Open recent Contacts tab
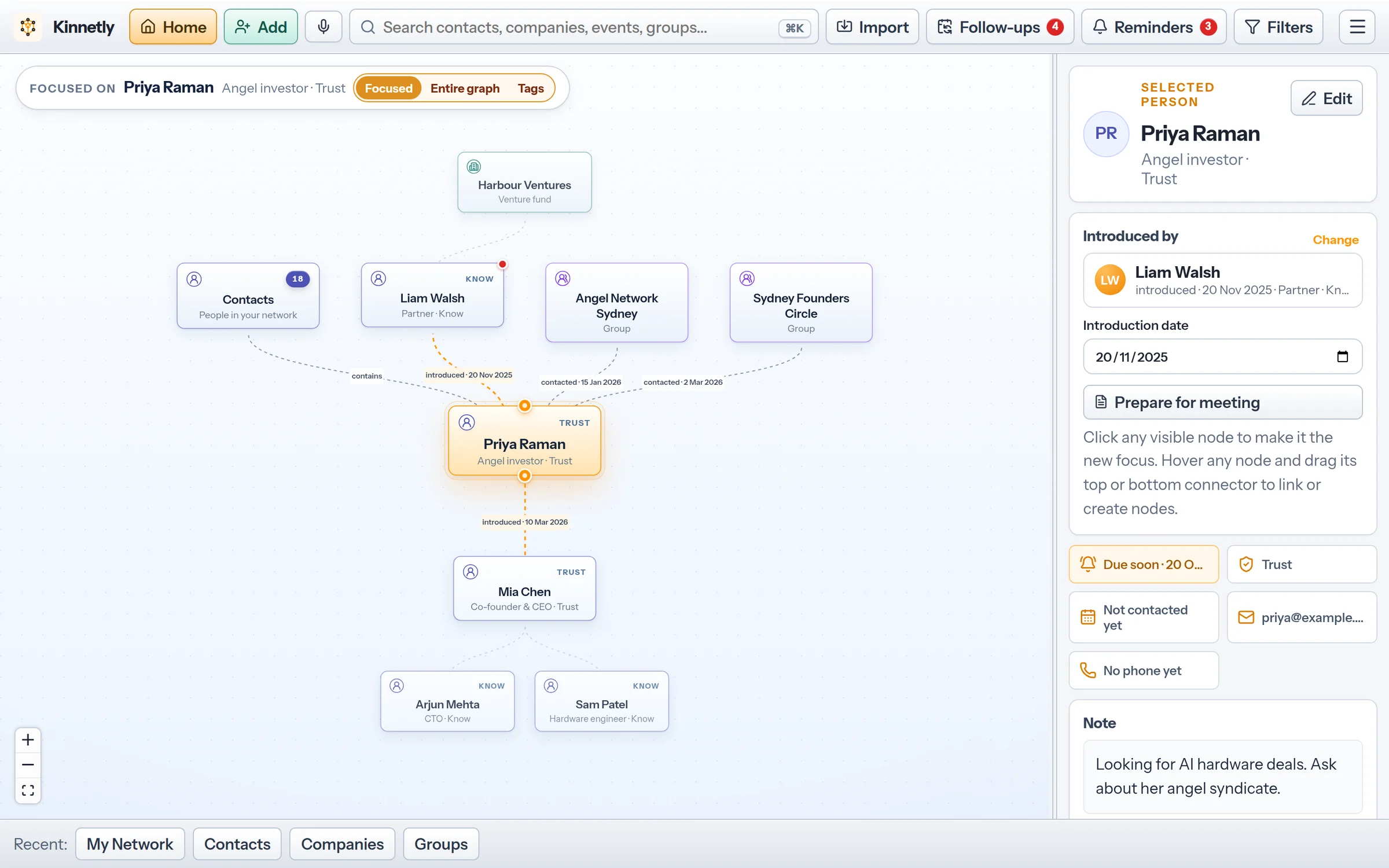The image size is (1389, 868). pyautogui.click(x=237, y=844)
